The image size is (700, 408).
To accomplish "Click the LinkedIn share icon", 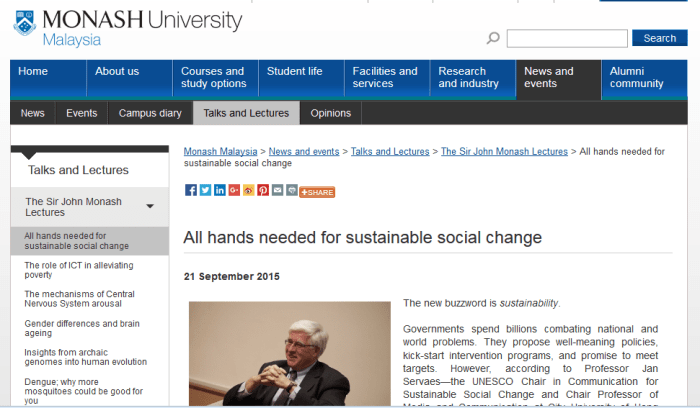I will [x=219, y=190].
